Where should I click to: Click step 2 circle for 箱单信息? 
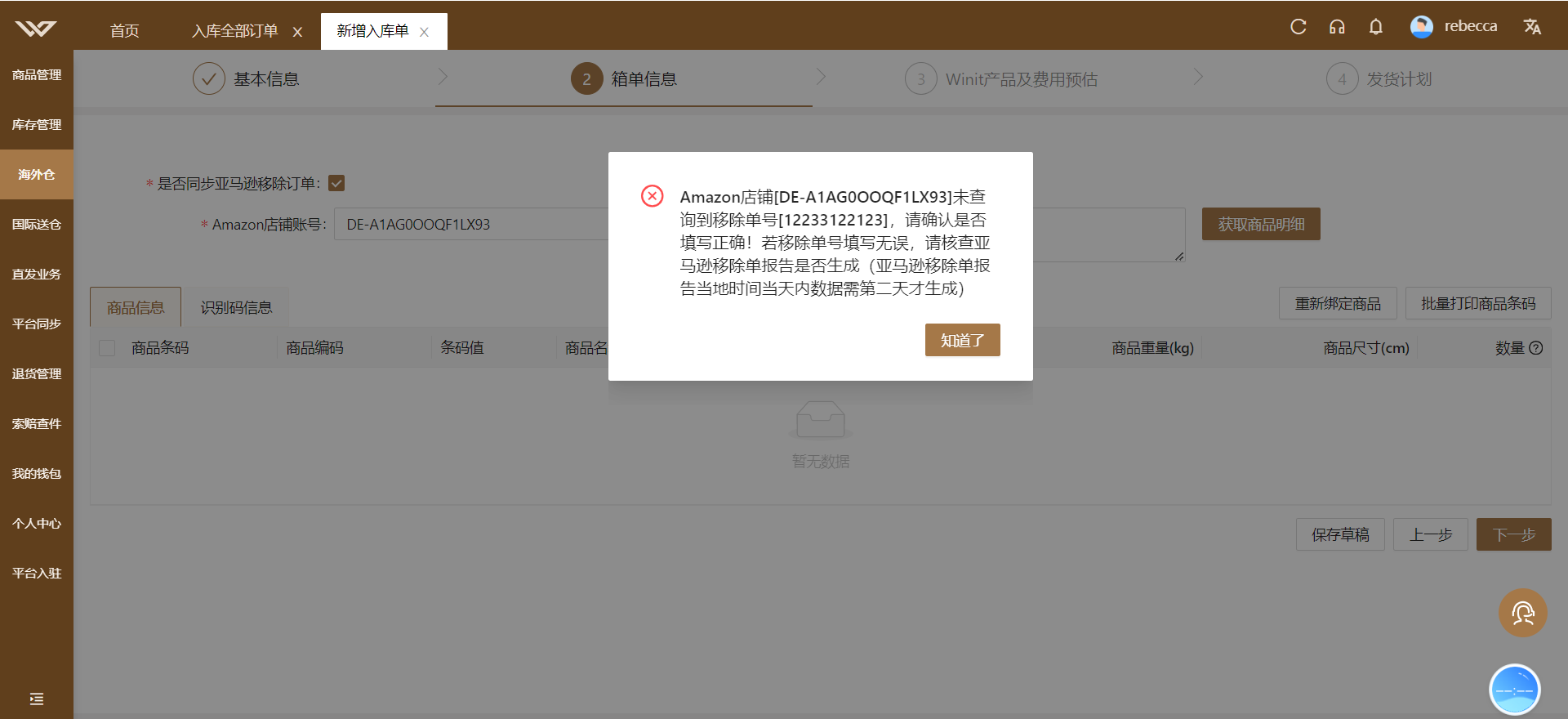click(x=586, y=78)
